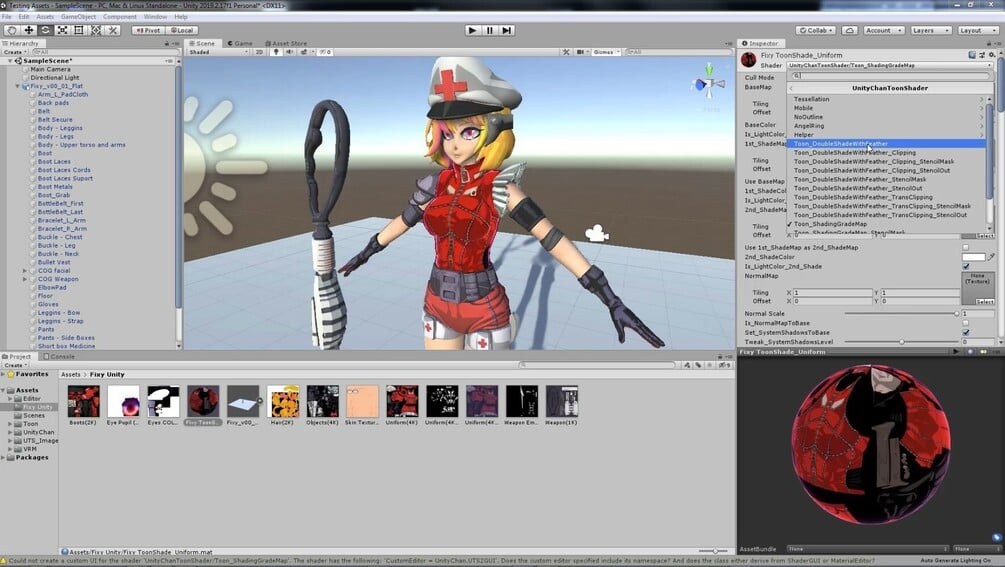Open the cloud services panel

[x=849, y=30]
